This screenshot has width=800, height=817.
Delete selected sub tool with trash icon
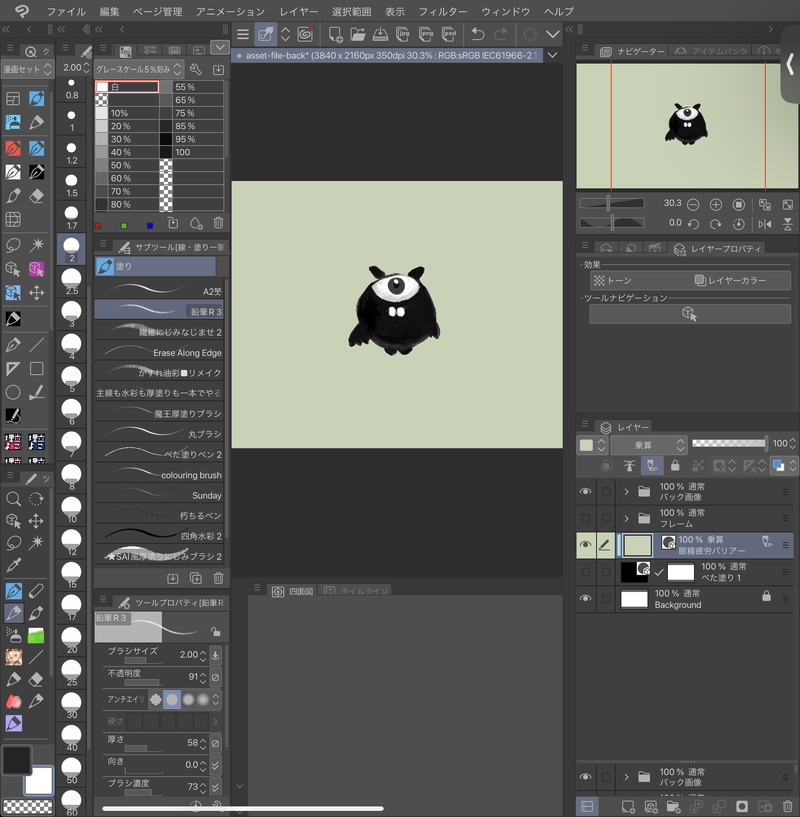218,578
